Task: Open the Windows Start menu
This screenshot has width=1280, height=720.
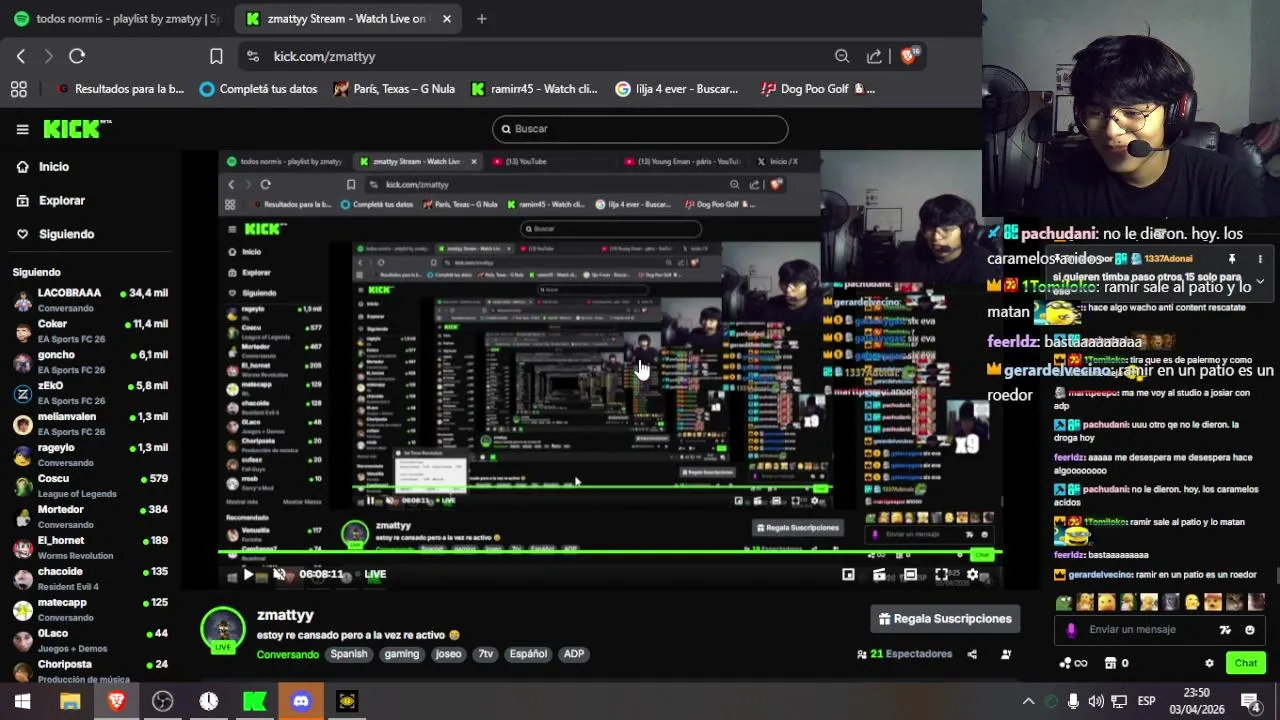Action: (x=22, y=701)
